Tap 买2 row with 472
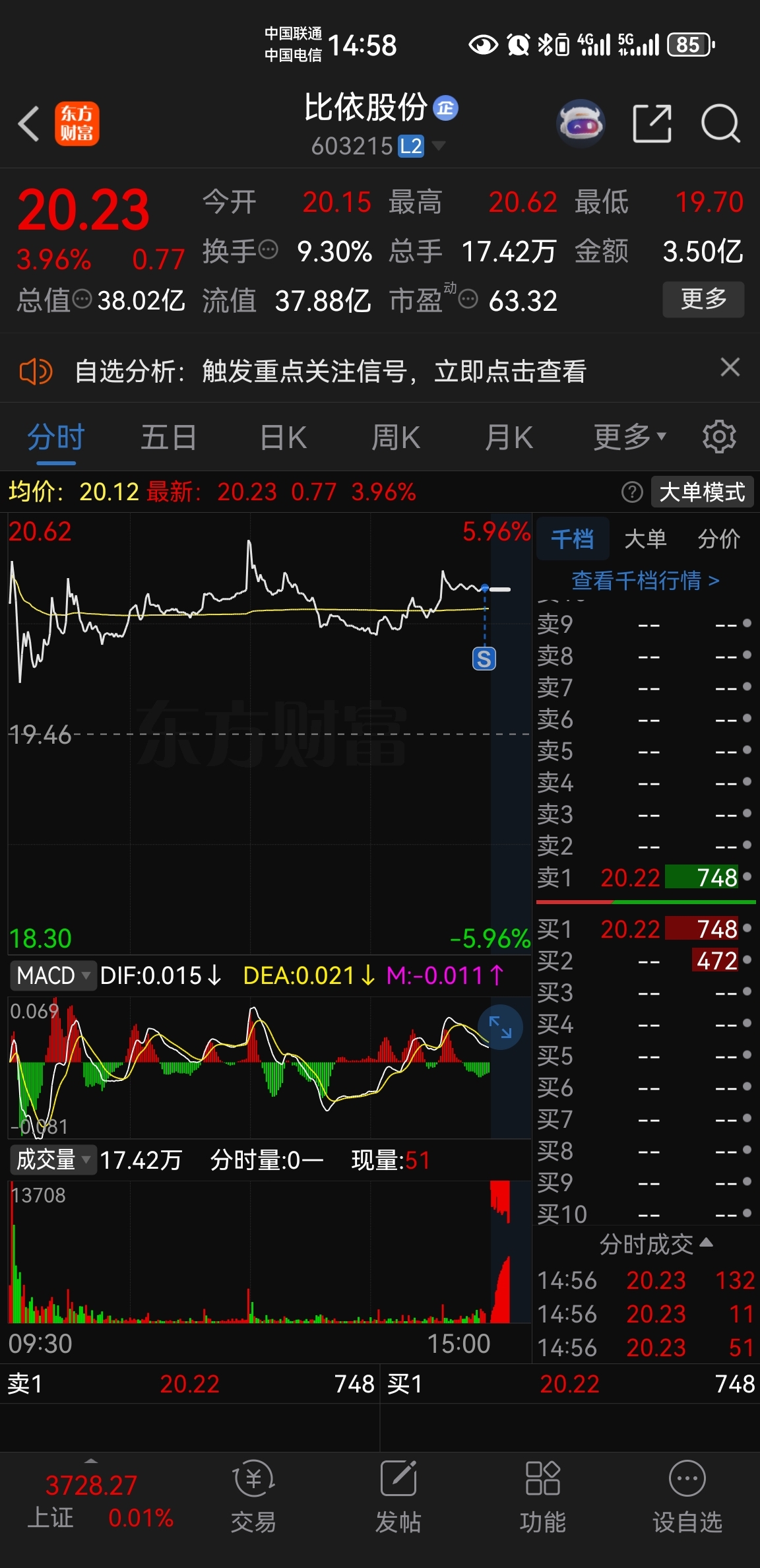 pyautogui.click(x=645, y=961)
